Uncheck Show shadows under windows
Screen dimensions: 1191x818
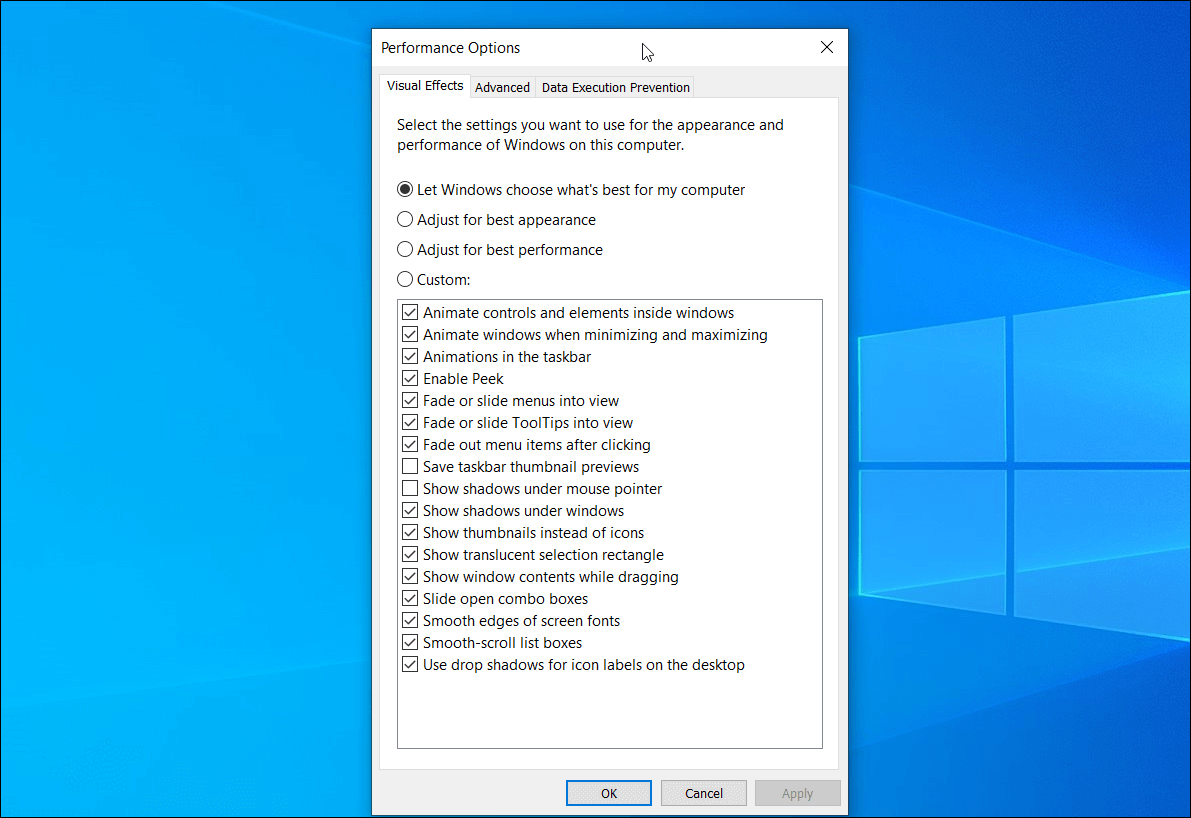[410, 510]
